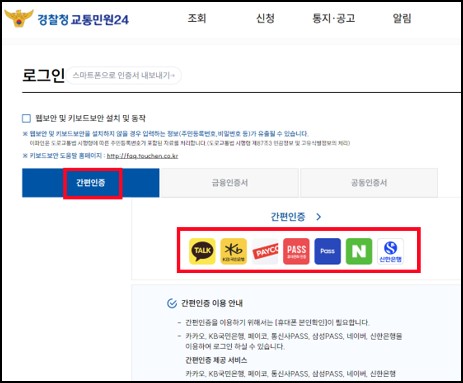Viewport: 463px width, 383px height.
Task: Select the green Naver N icon
Action: click(359, 251)
